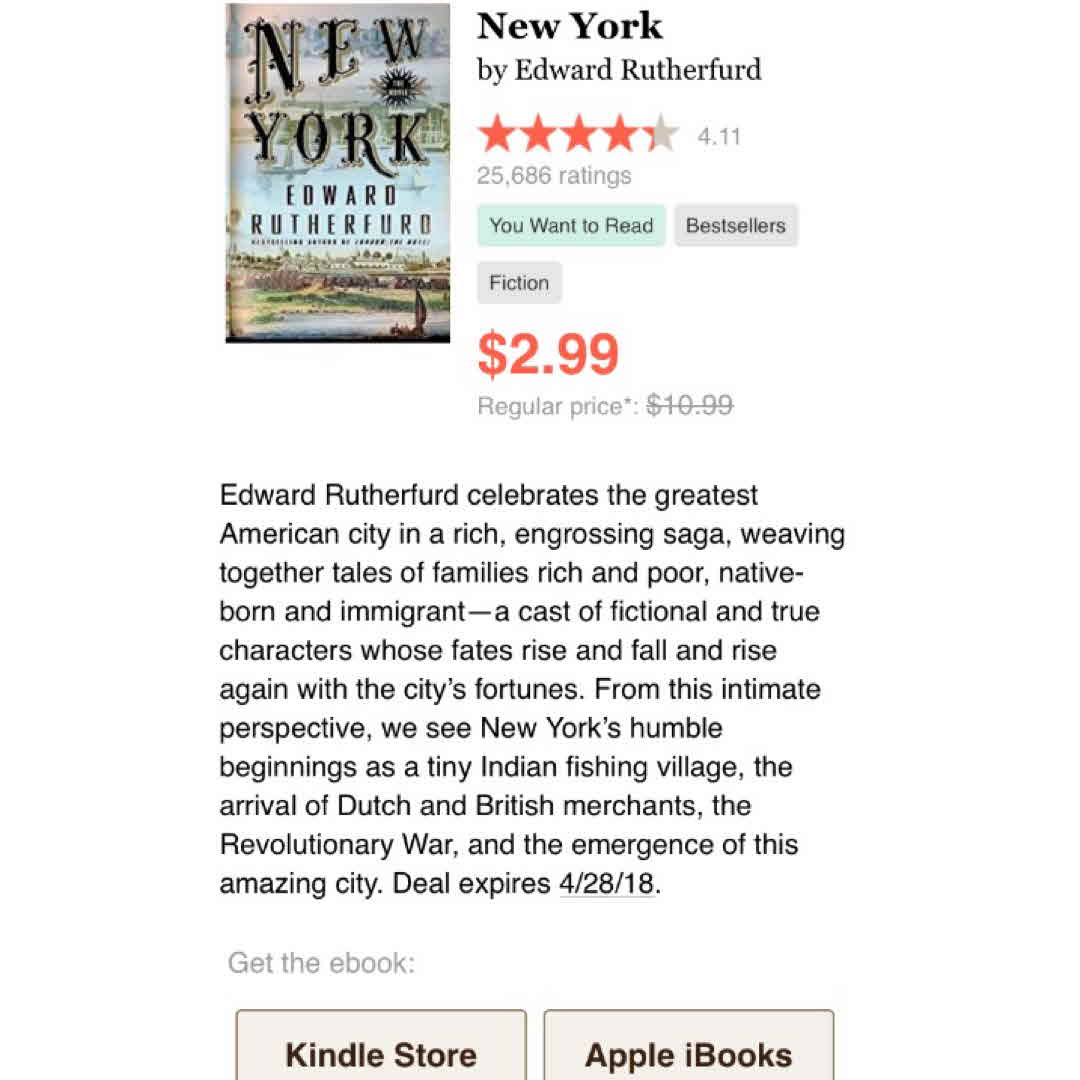Screen dimensions: 1080x1080
Task: Click the struck-through $10.99 regular price
Action: (x=690, y=405)
